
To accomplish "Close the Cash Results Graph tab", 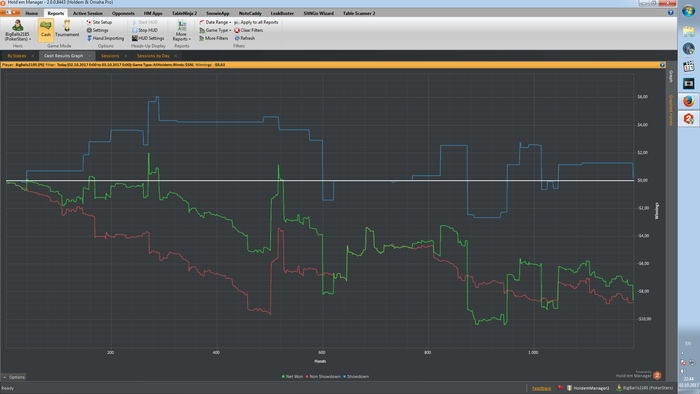I will click(89, 56).
